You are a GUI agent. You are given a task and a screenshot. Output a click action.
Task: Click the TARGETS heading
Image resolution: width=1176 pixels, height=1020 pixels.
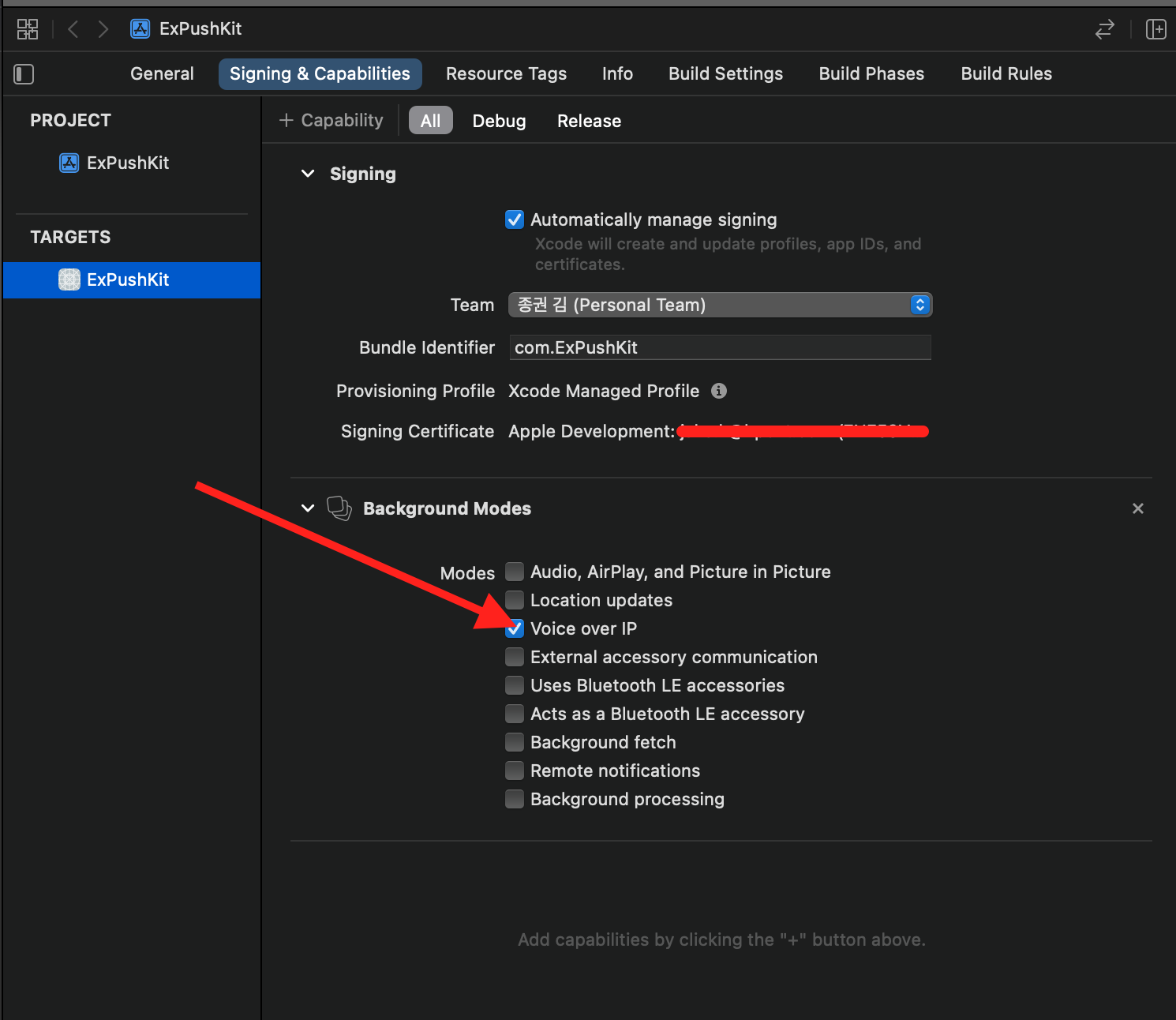(x=70, y=237)
